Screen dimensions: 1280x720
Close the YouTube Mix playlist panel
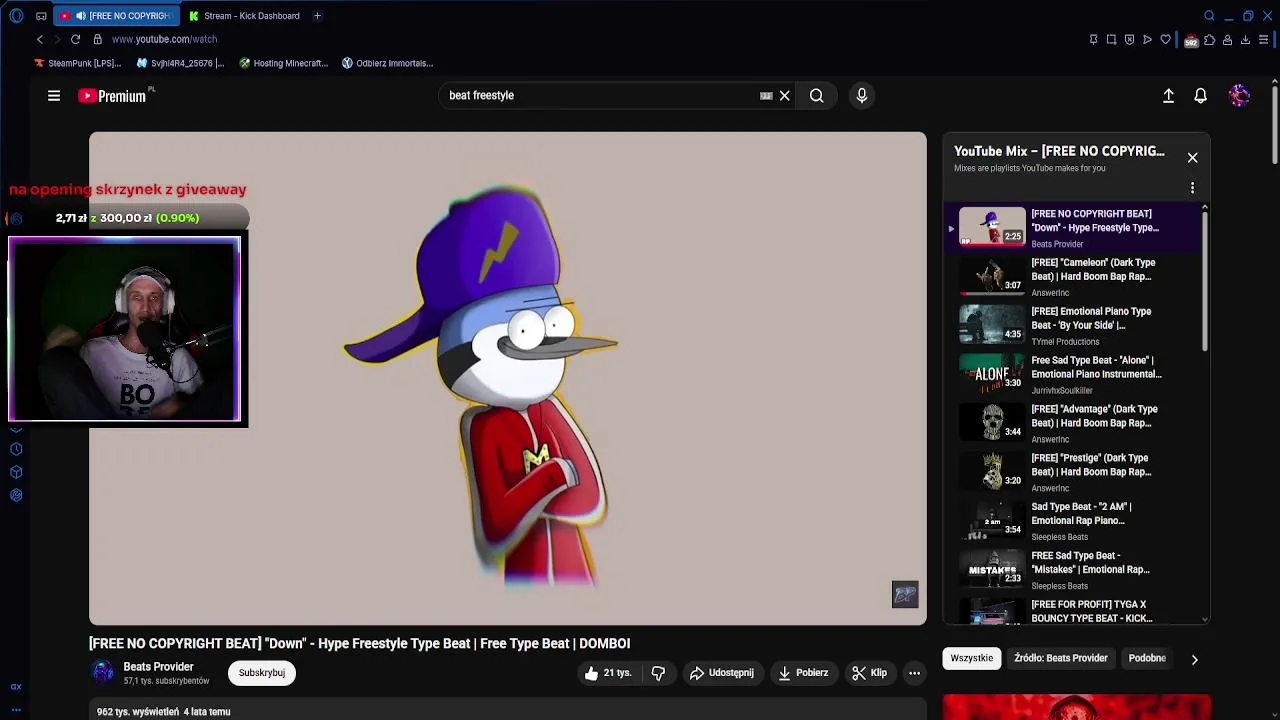point(1192,158)
